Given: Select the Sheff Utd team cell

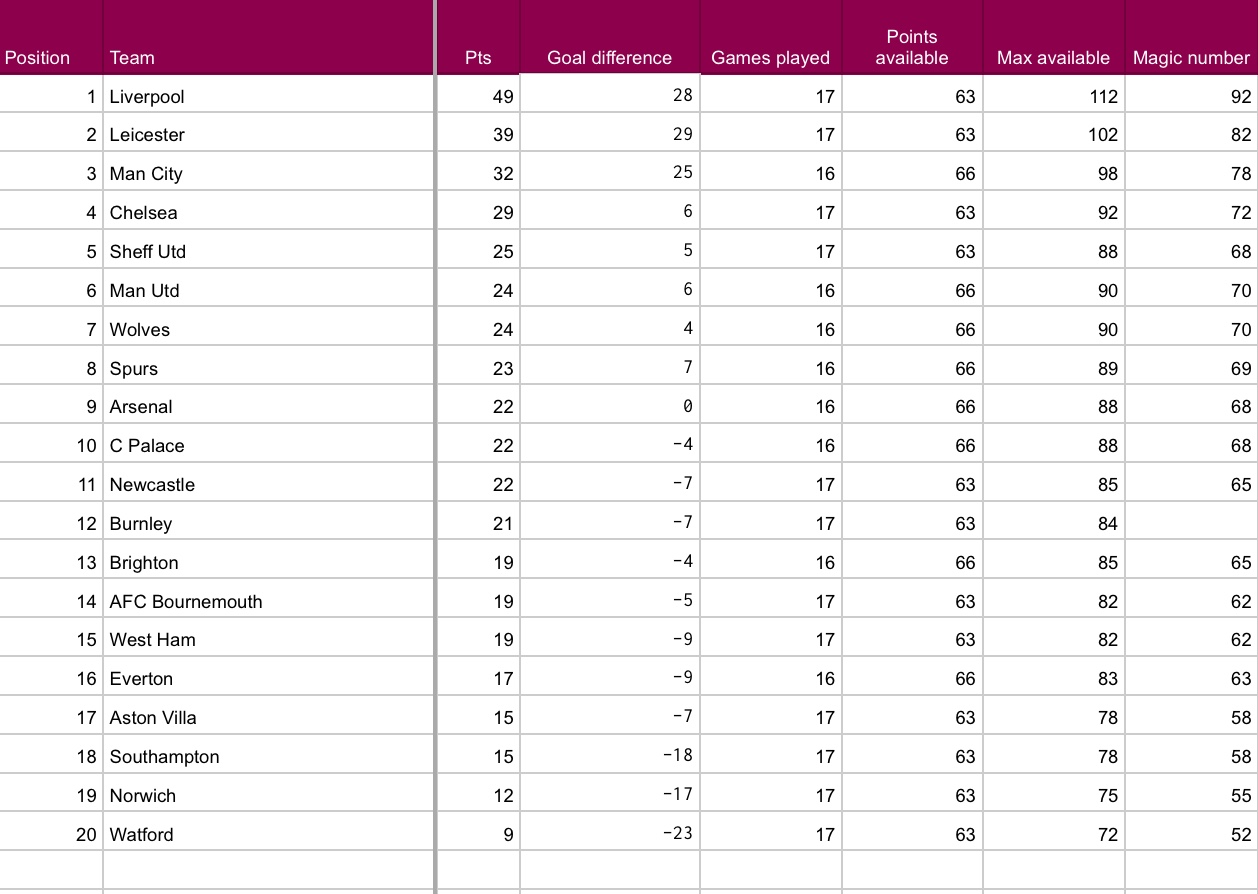Looking at the screenshot, I should (x=147, y=251).
